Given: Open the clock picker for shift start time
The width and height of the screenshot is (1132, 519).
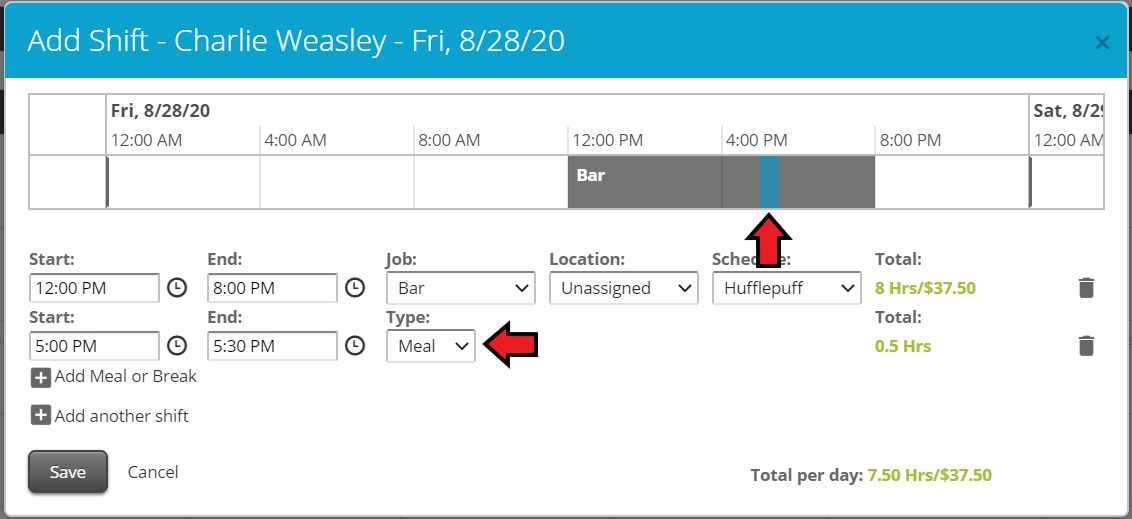Looking at the screenshot, I should coord(177,288).
